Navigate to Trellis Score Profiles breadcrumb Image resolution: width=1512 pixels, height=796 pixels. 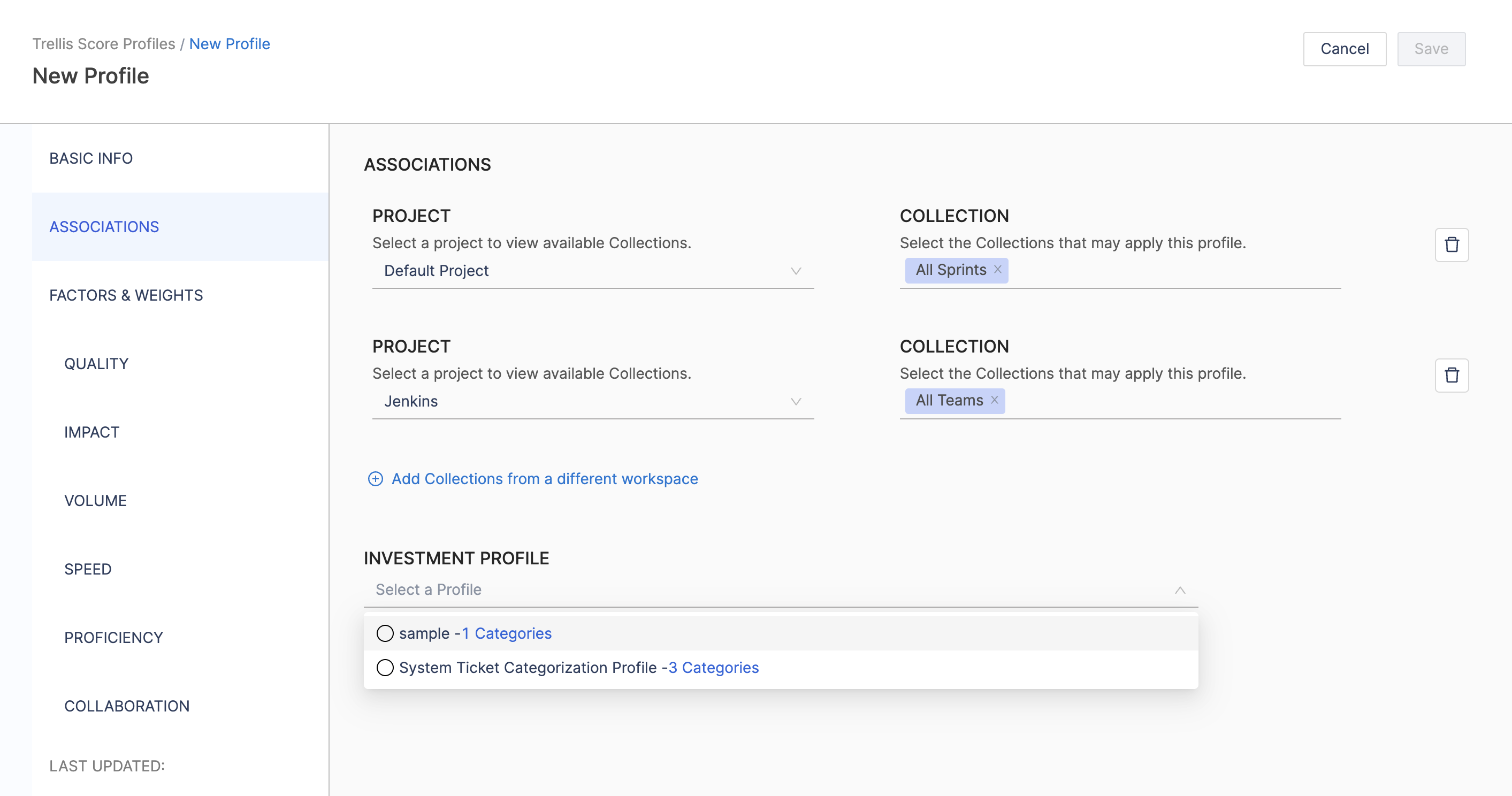pos(104,44)
